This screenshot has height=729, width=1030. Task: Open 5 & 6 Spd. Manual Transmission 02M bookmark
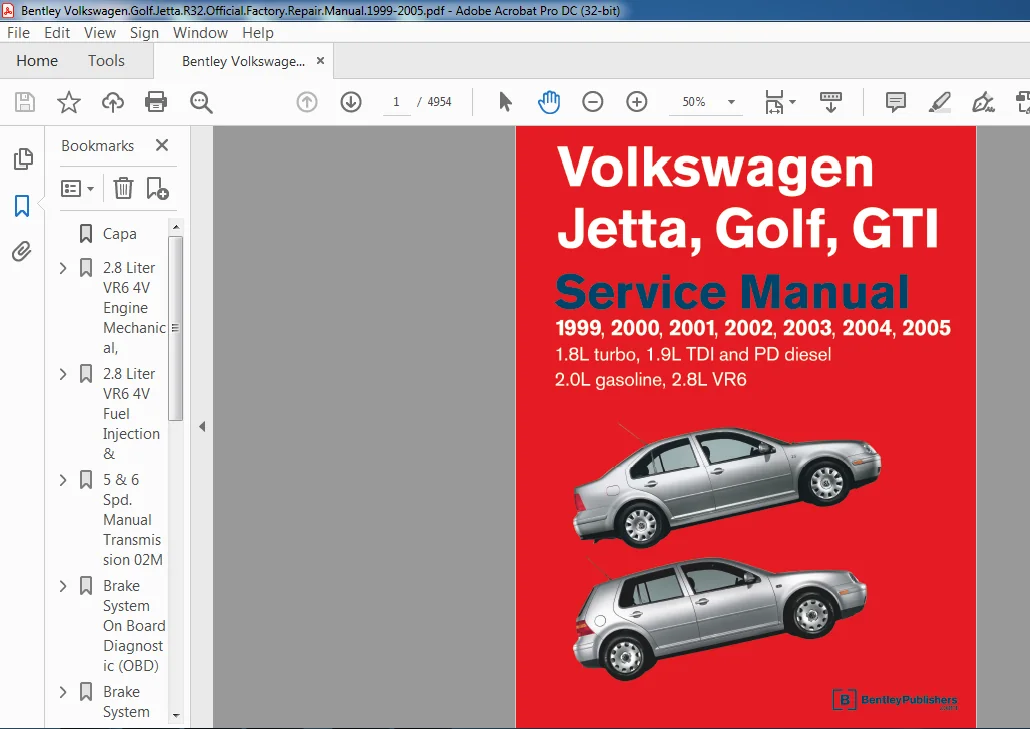(x=133, y=519)
